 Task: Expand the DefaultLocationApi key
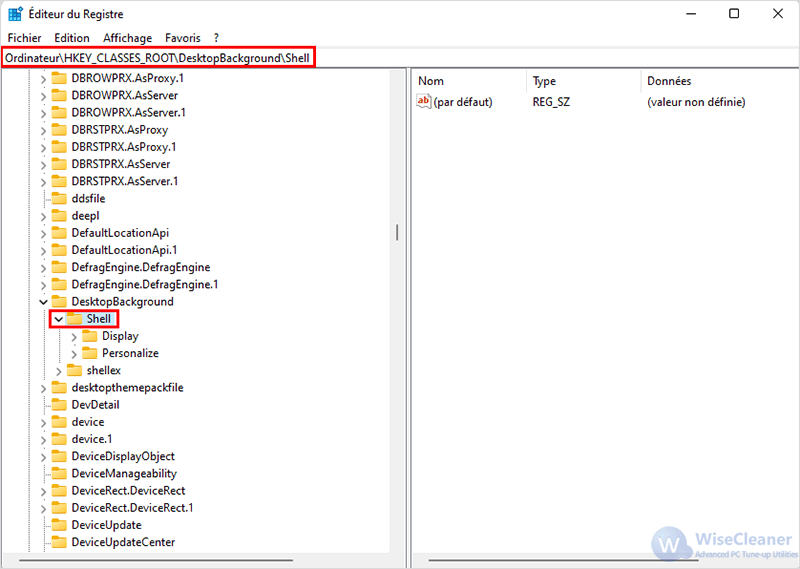[x=43, y=233]
